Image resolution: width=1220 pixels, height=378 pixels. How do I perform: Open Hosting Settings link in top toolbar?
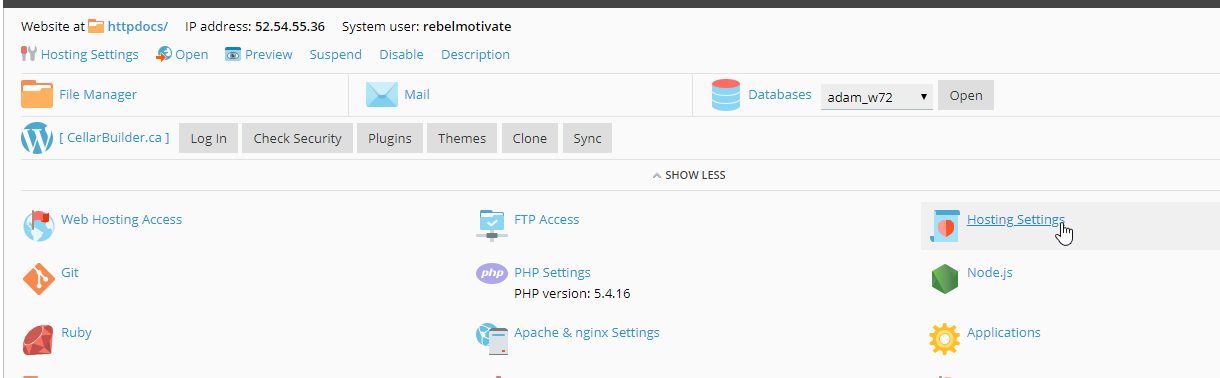89,55
